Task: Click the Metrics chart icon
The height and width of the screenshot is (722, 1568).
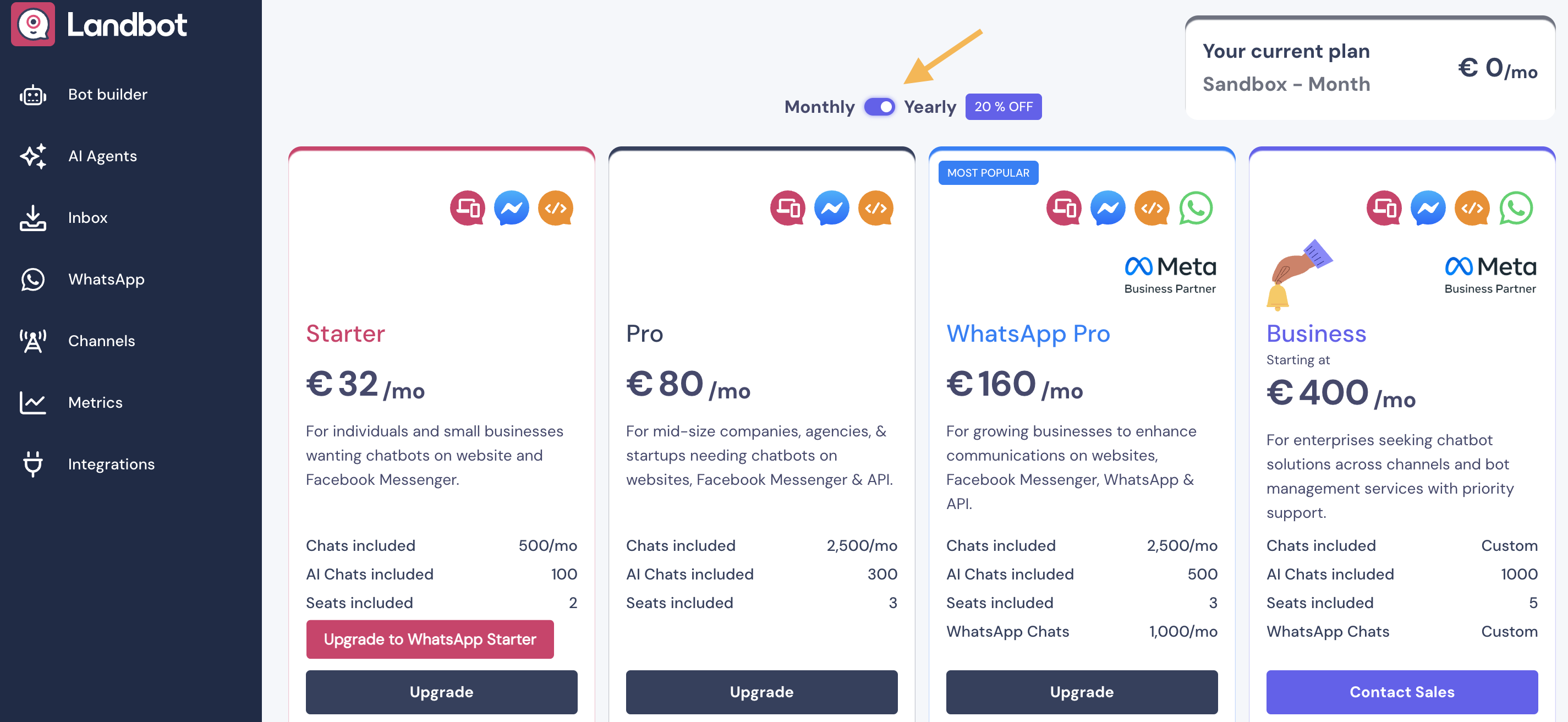Action: click(33, 402)
